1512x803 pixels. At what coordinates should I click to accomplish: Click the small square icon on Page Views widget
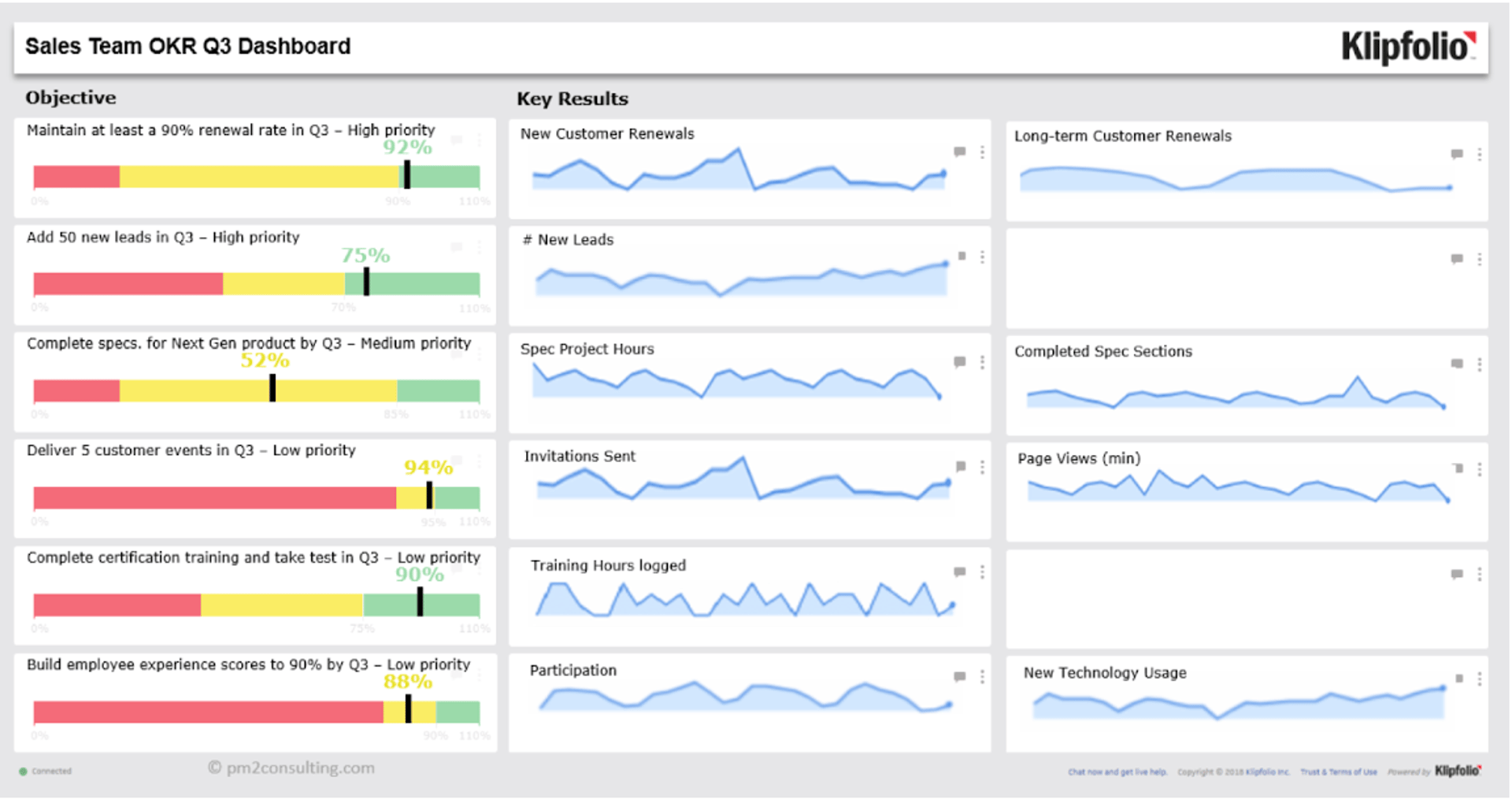point(1457,468)
